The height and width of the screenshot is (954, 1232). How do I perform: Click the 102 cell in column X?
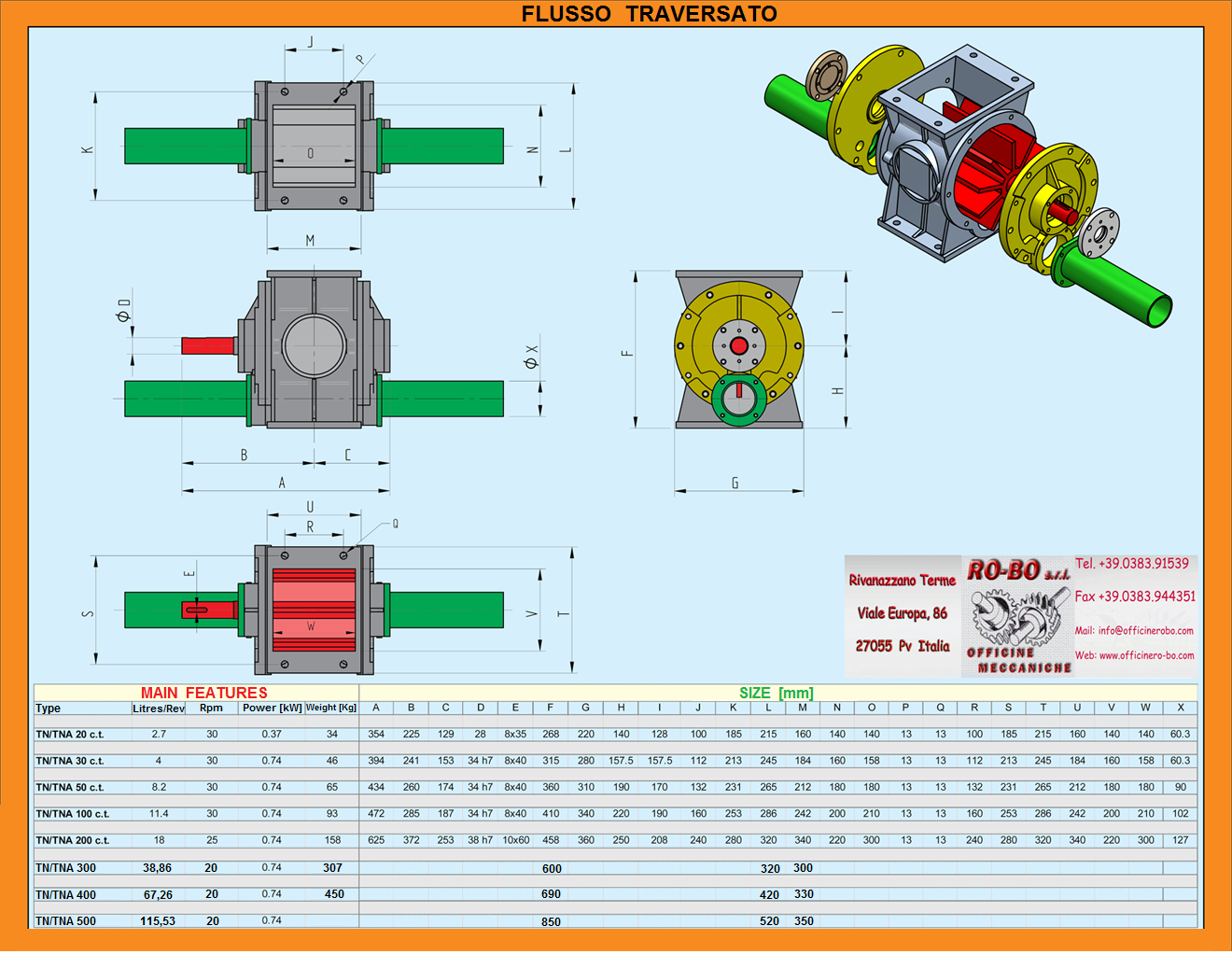[1181, 814]
